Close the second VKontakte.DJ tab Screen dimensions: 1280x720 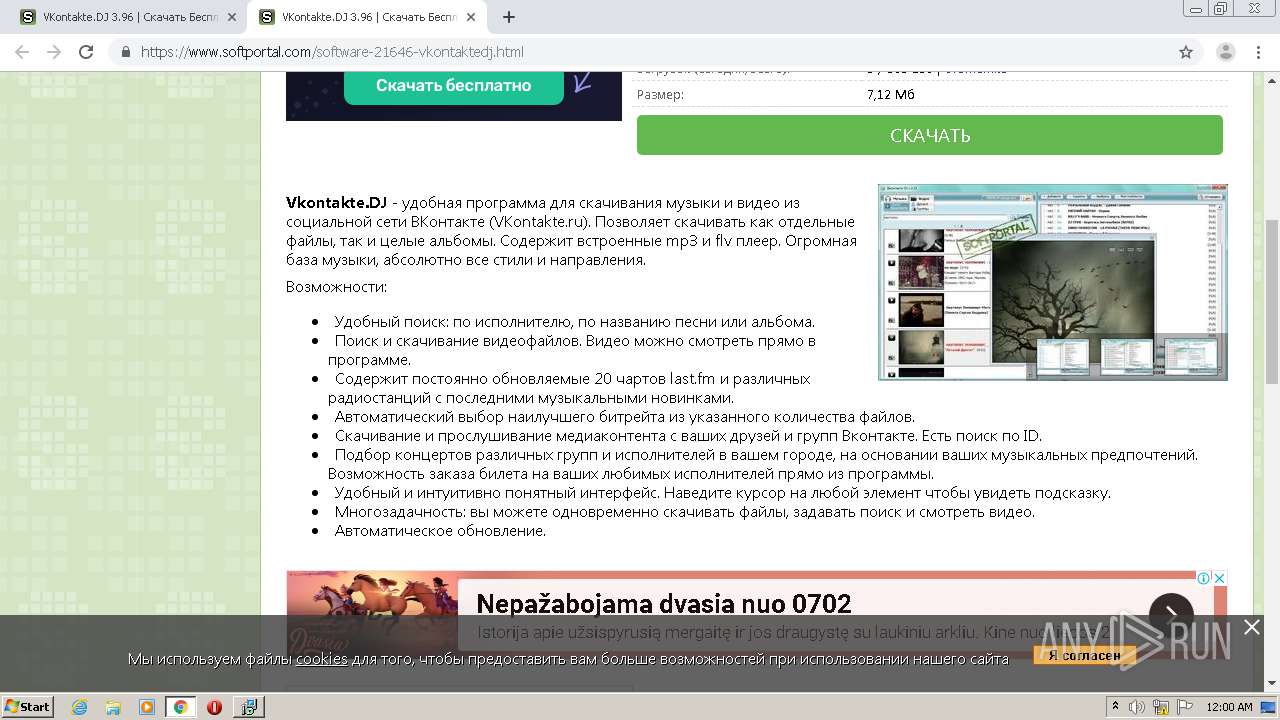coord(471,17)
